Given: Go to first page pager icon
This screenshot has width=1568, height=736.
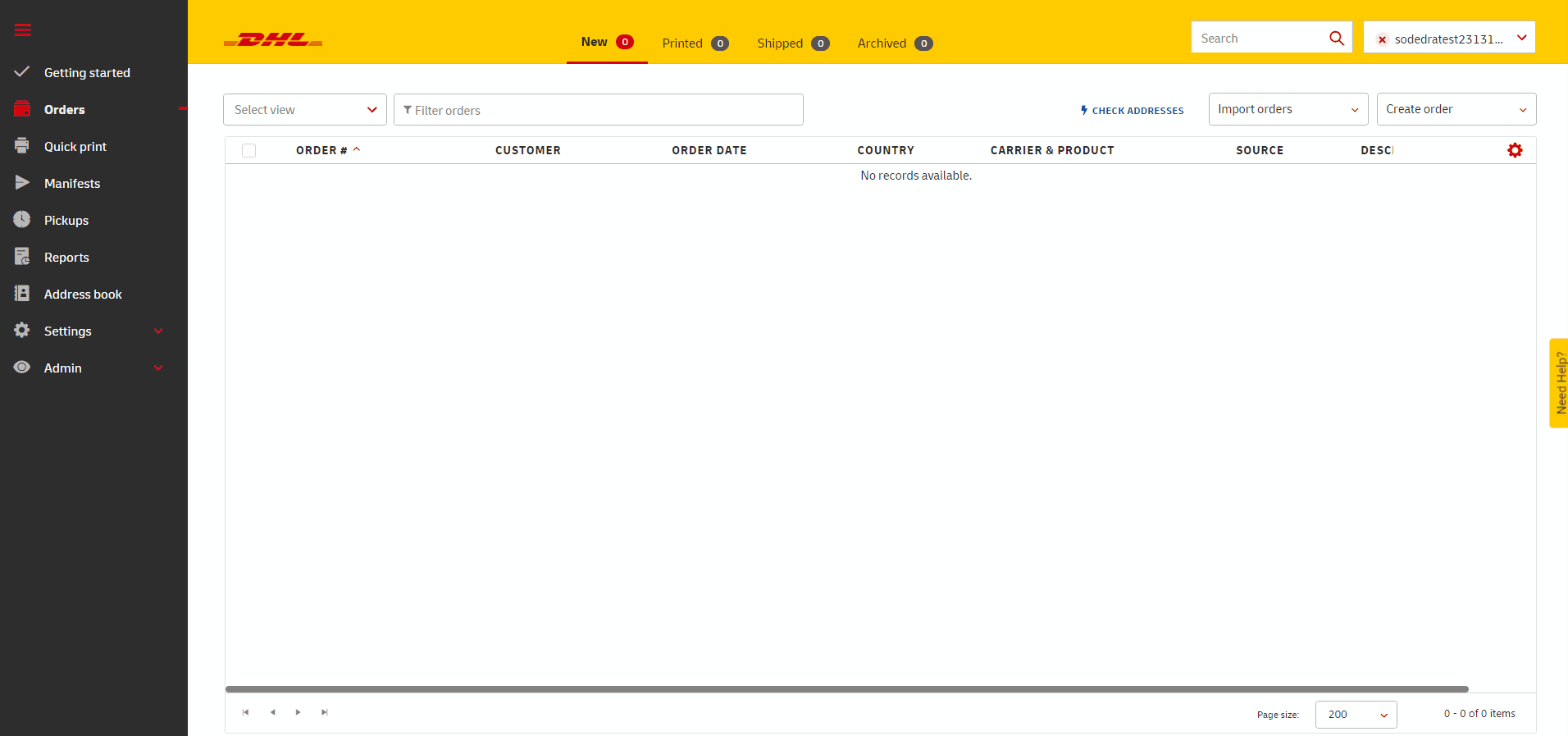Looking at the screenshot, I should (x=245, y=712).
